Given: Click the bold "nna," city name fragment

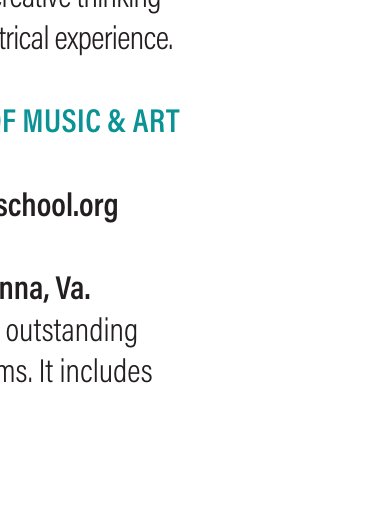Looking at the screenshot, I should click(24, 290).
